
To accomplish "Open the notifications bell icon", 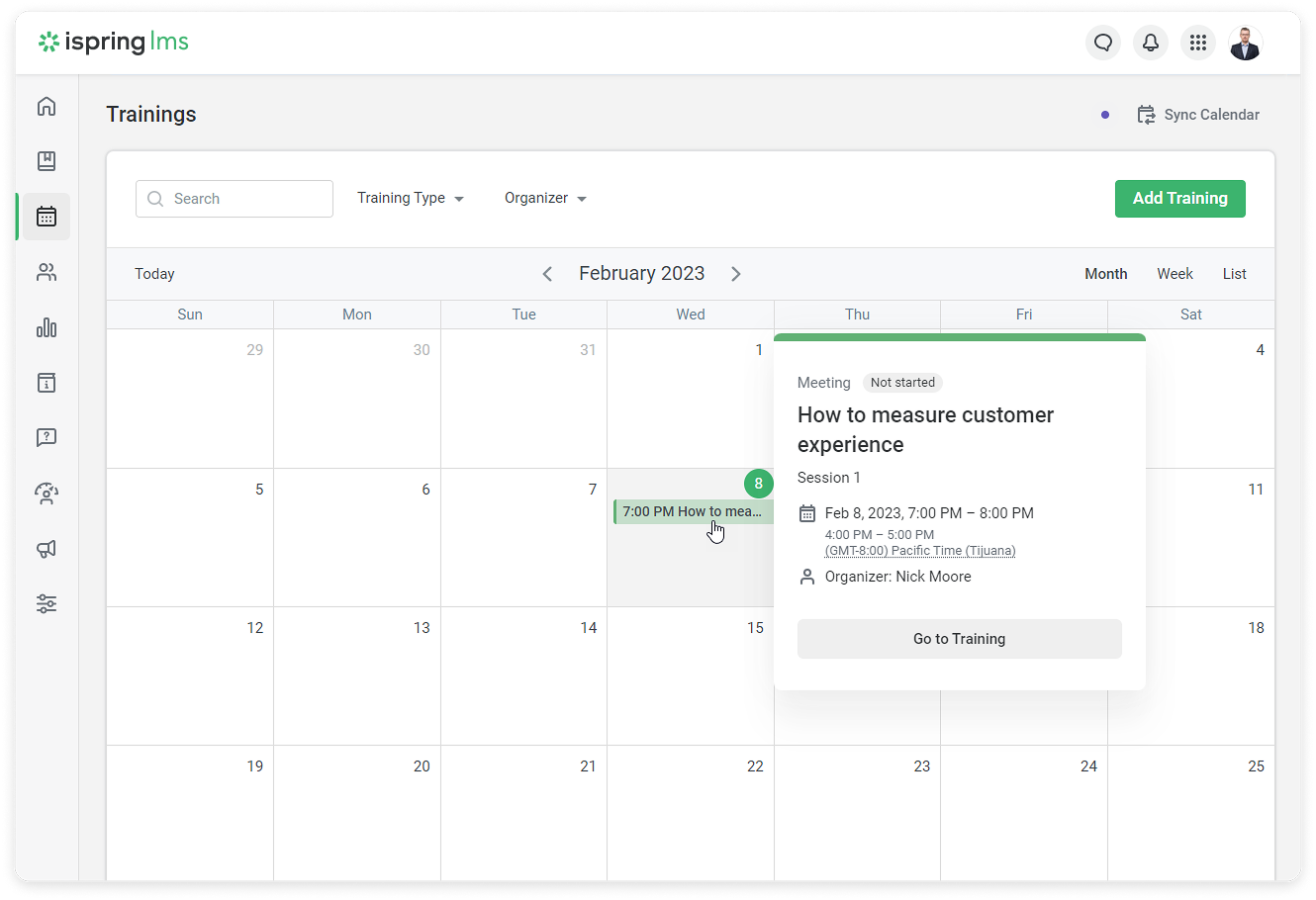I will [1150, 43].
